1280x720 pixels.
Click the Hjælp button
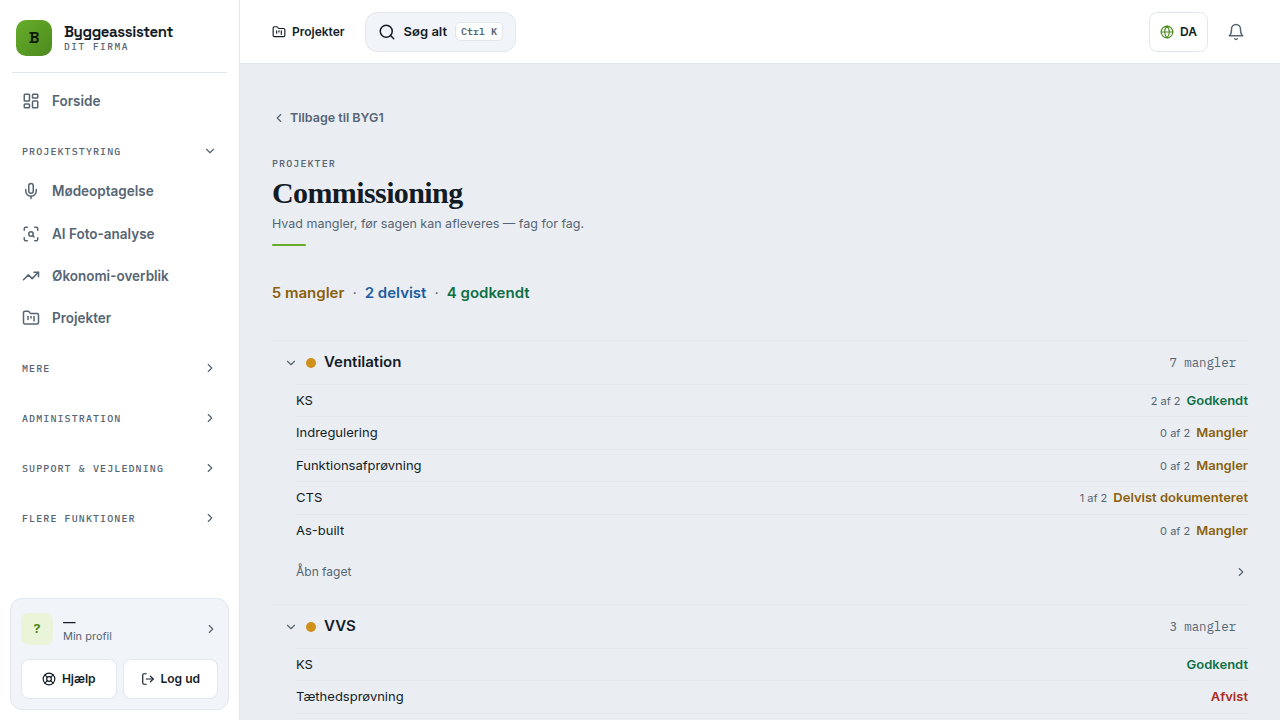69,679
